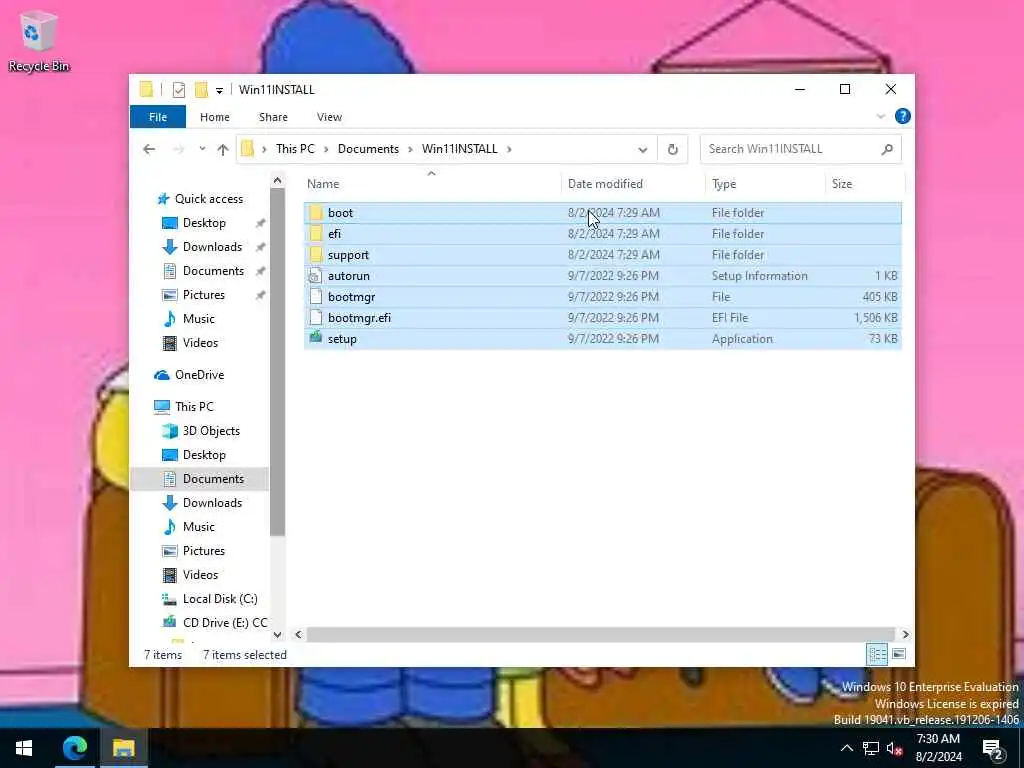The height and width of the screenshot is (768, 1024).
Task: Open the taskbar clock and date
Action: click(x=938, y=748)
